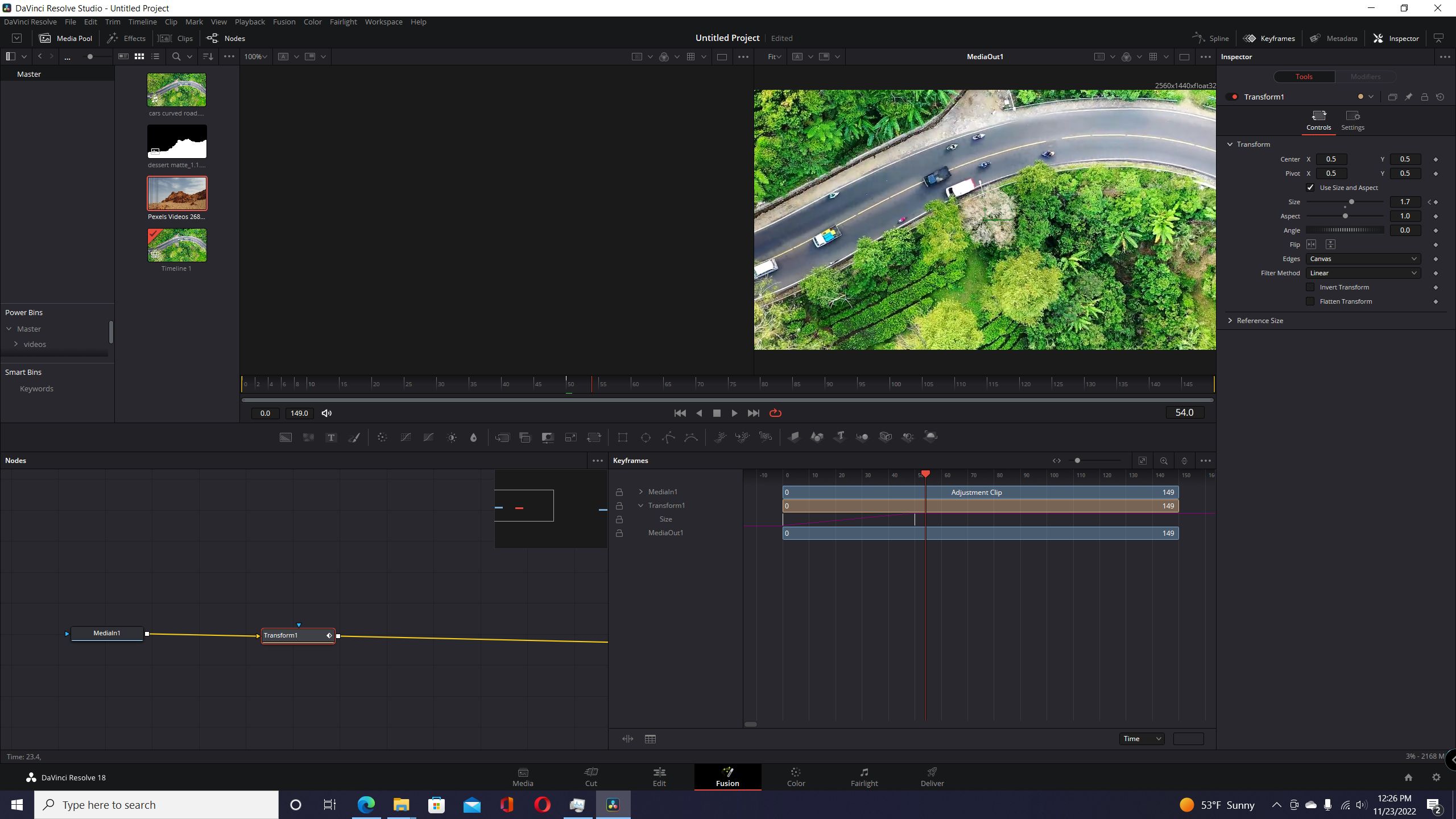Click the Settings tab in Inspector
Viewport: 1456px width, 819px height.
[1352, 120]
